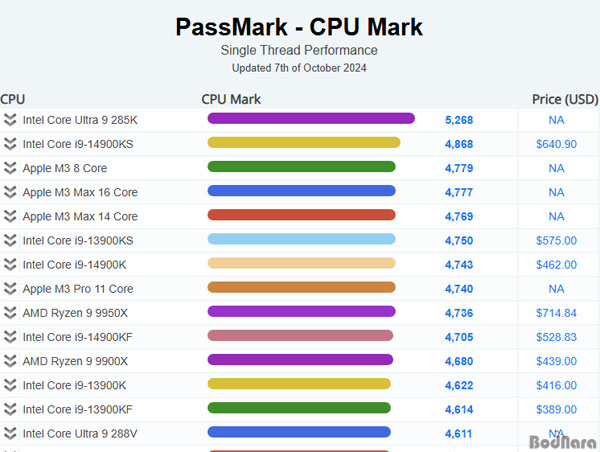Open the $528.83 price link
The width and height of the screenshot is (600, 452).
(x=556, y=337)
